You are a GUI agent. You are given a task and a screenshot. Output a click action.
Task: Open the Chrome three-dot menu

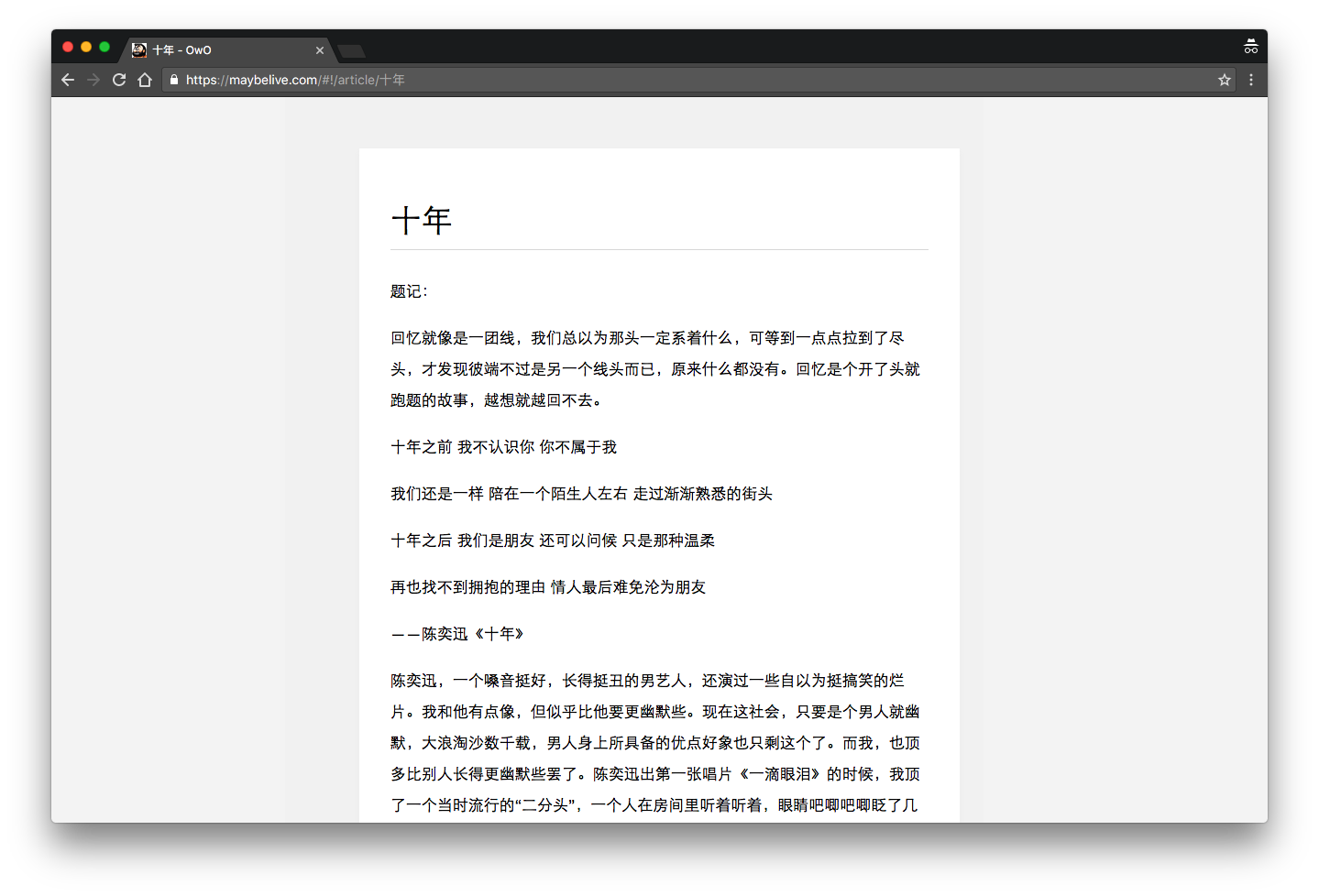(x=1251, y=80)
